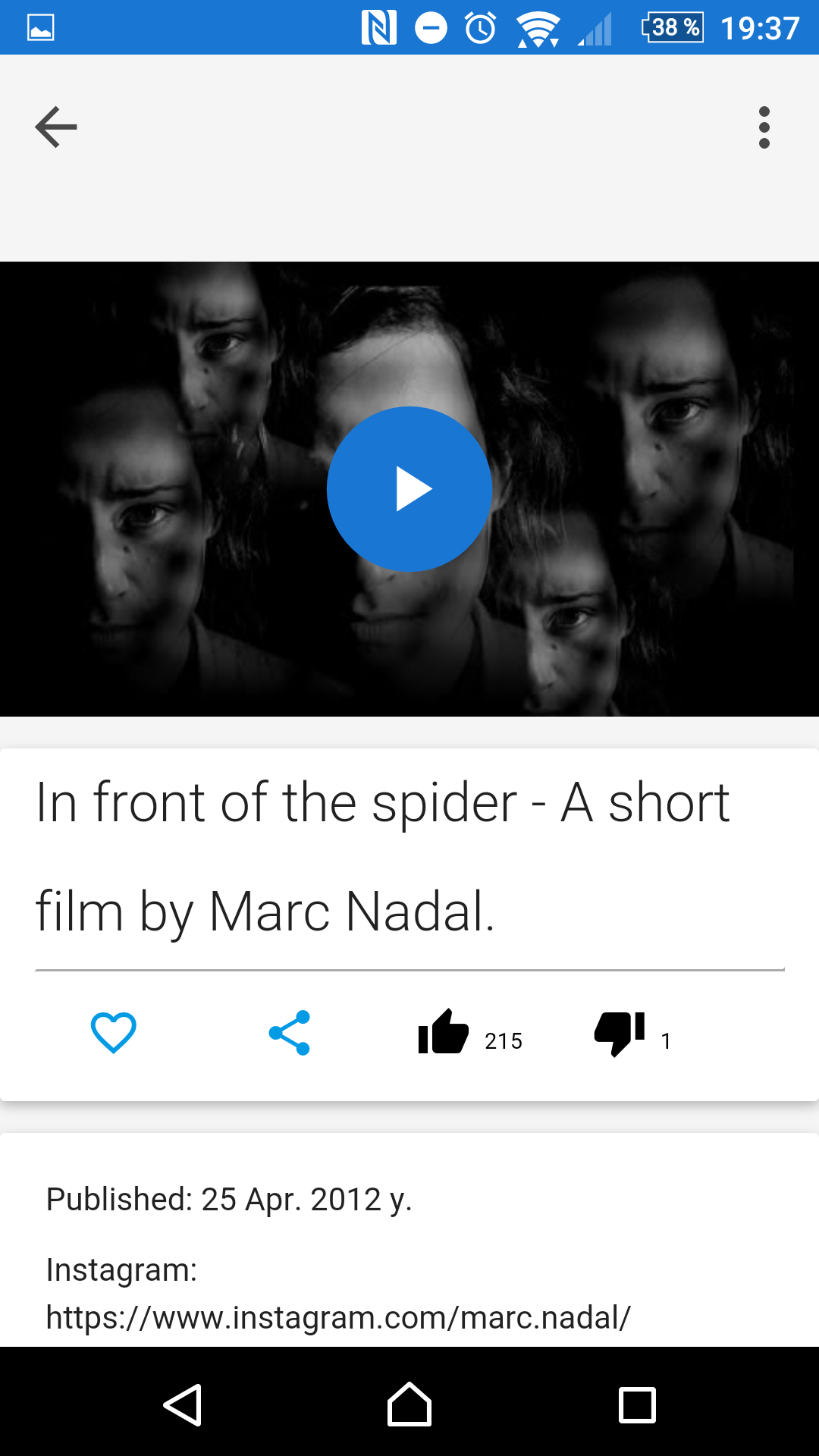Tap the video title text
819x1456 pixels.
tap(383, 856)
